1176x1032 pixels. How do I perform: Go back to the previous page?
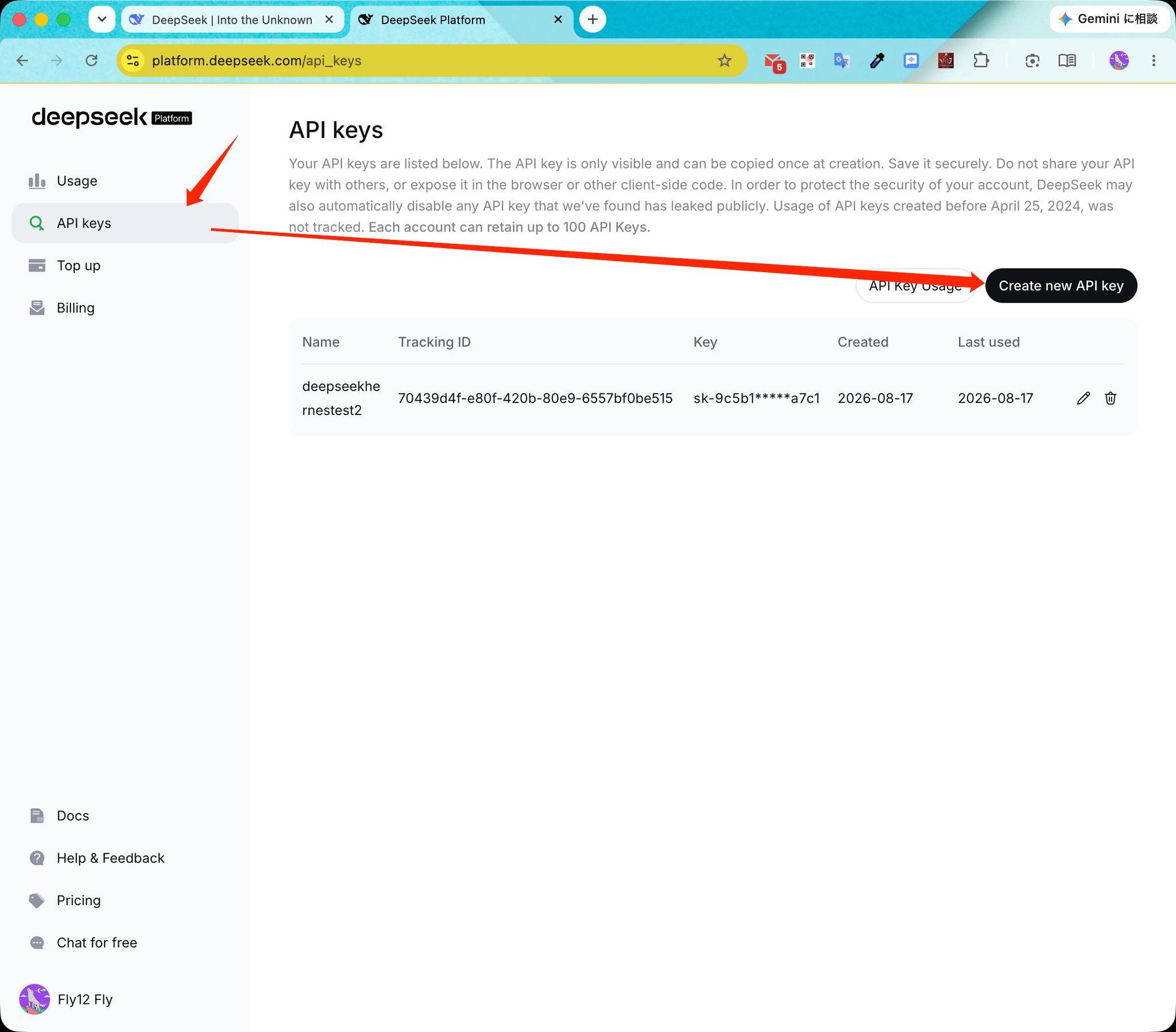pyautogui.click(x=22, y=60)
